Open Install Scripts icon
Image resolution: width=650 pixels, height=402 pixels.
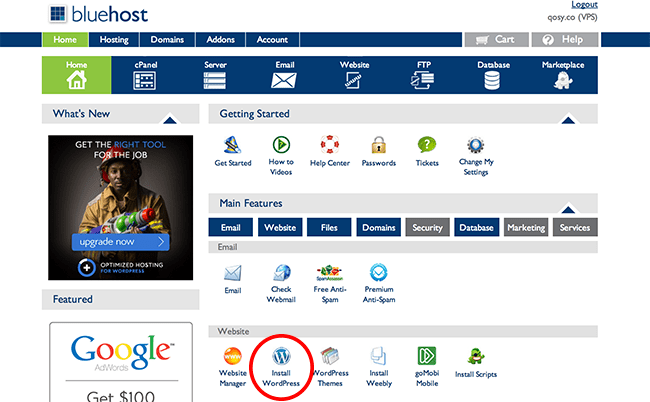pos(476,357)
